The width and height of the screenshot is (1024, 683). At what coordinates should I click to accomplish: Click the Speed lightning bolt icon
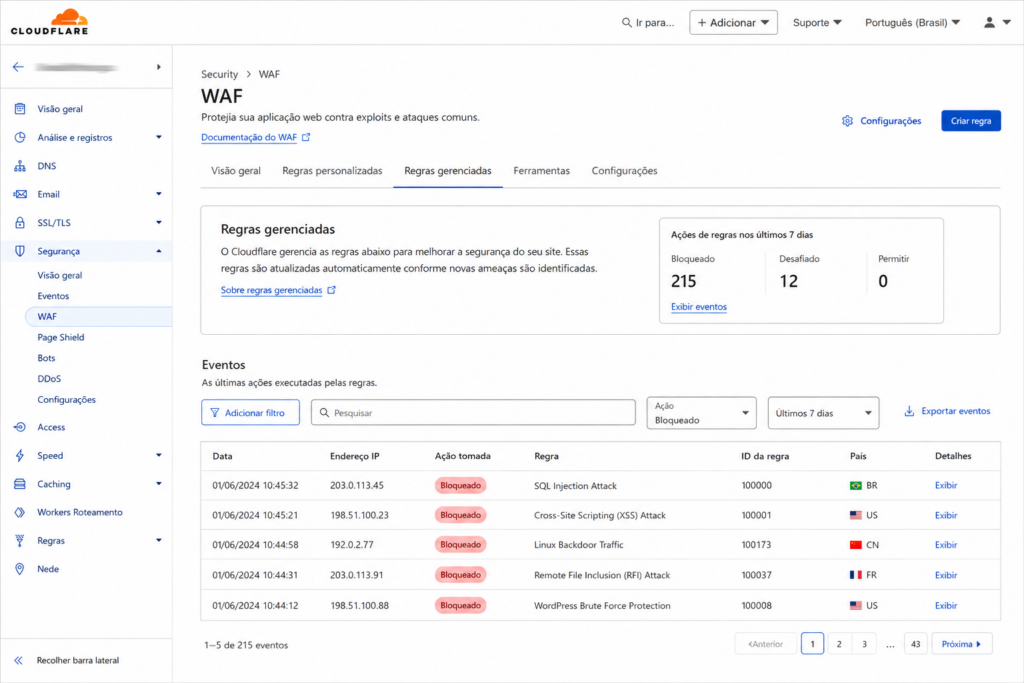pos(20,456)
